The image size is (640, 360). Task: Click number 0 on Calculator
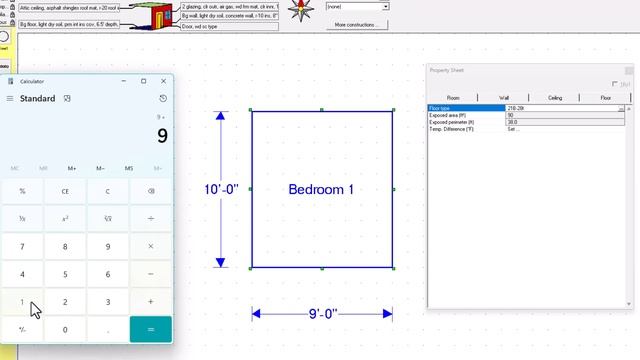pyautogui.click(x=65, y=329)
